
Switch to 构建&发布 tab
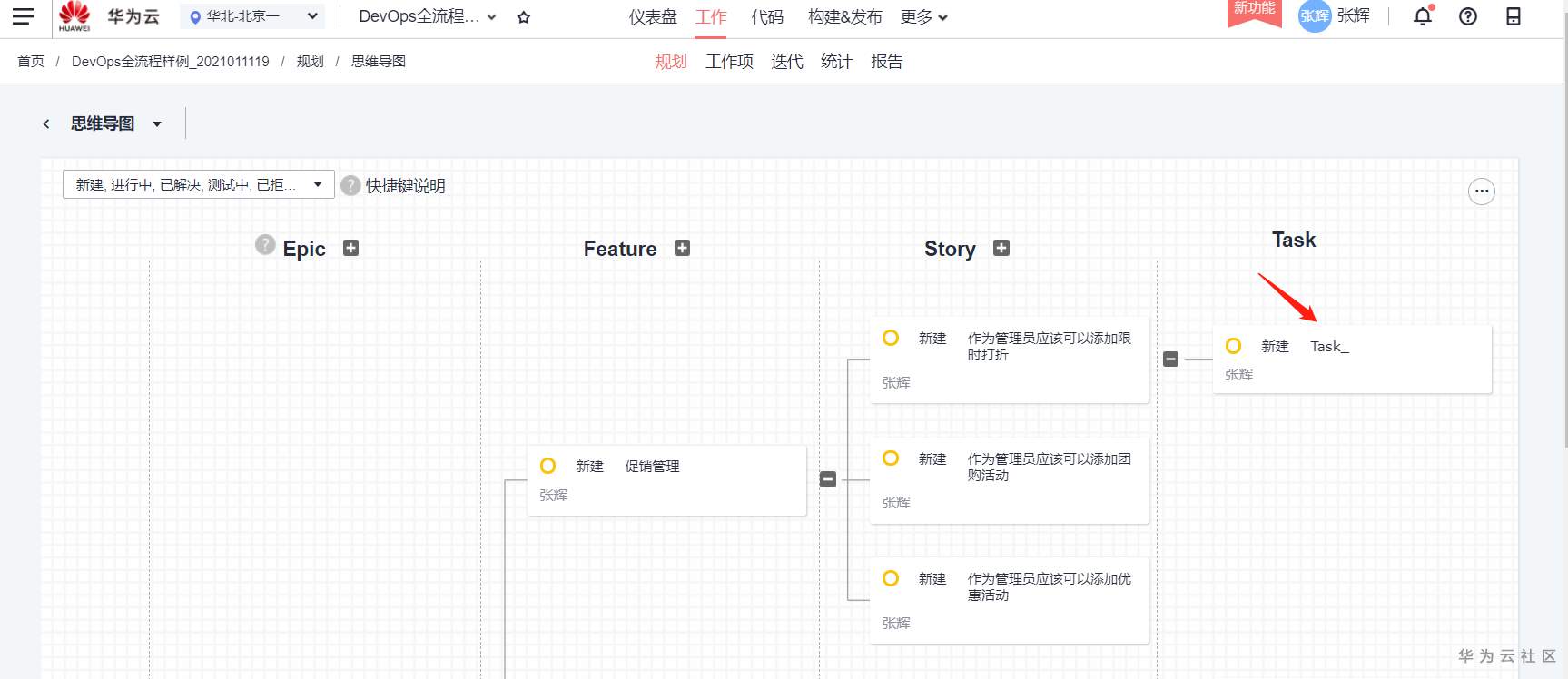point(844,17)
